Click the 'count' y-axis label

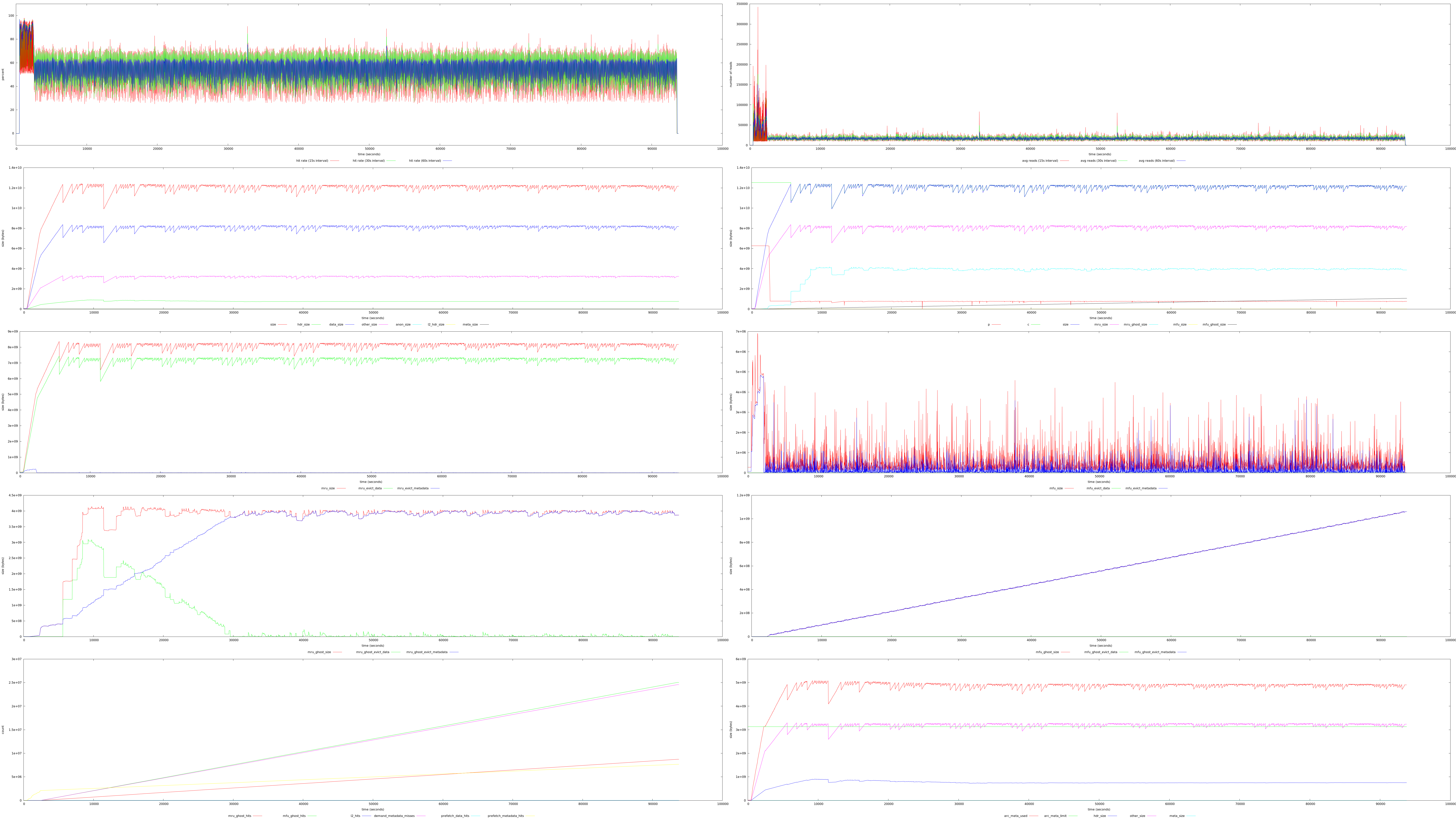pos(3,730)
